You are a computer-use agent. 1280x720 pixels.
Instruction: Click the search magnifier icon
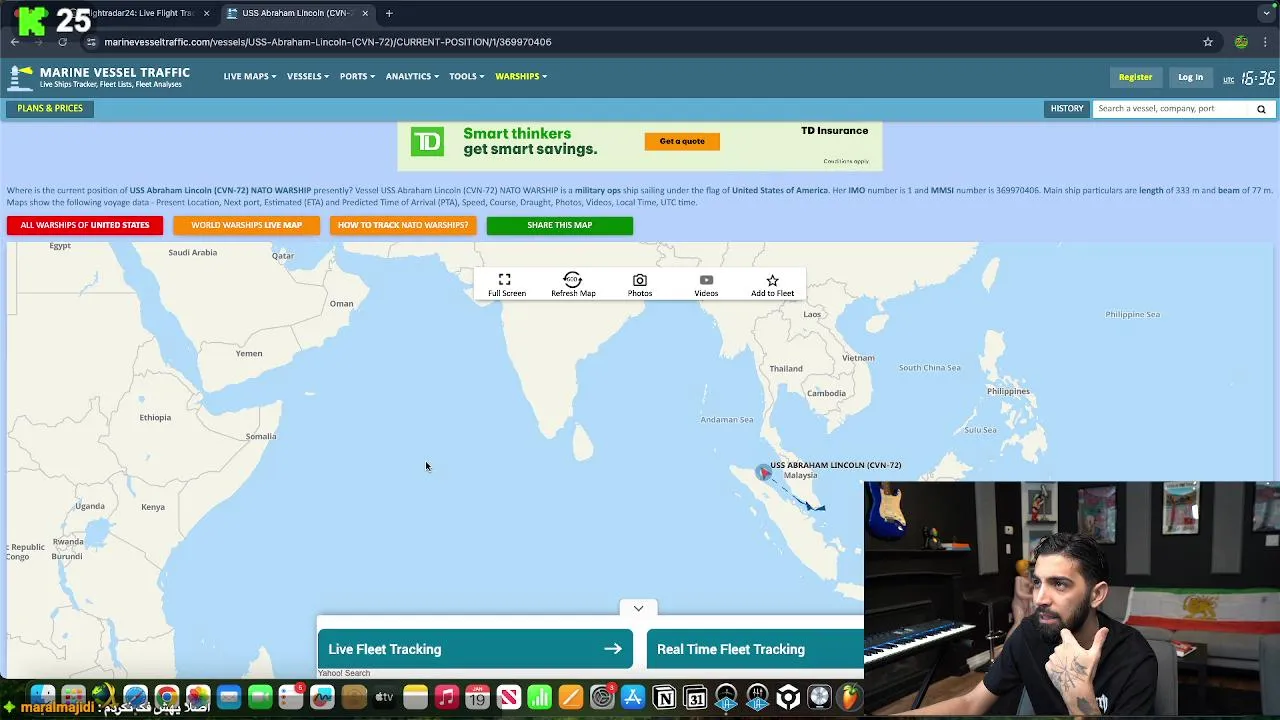point(1261,109)
